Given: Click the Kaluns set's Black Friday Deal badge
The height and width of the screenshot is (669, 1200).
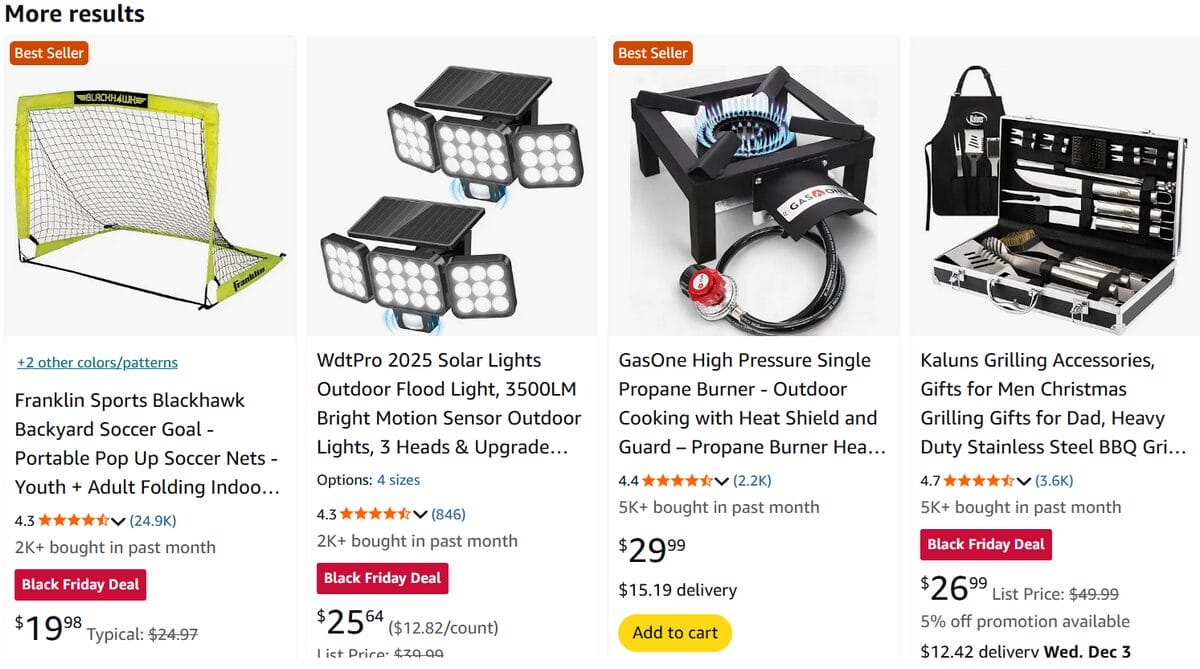Looking at the screenshot, I should tap(986, 544).
